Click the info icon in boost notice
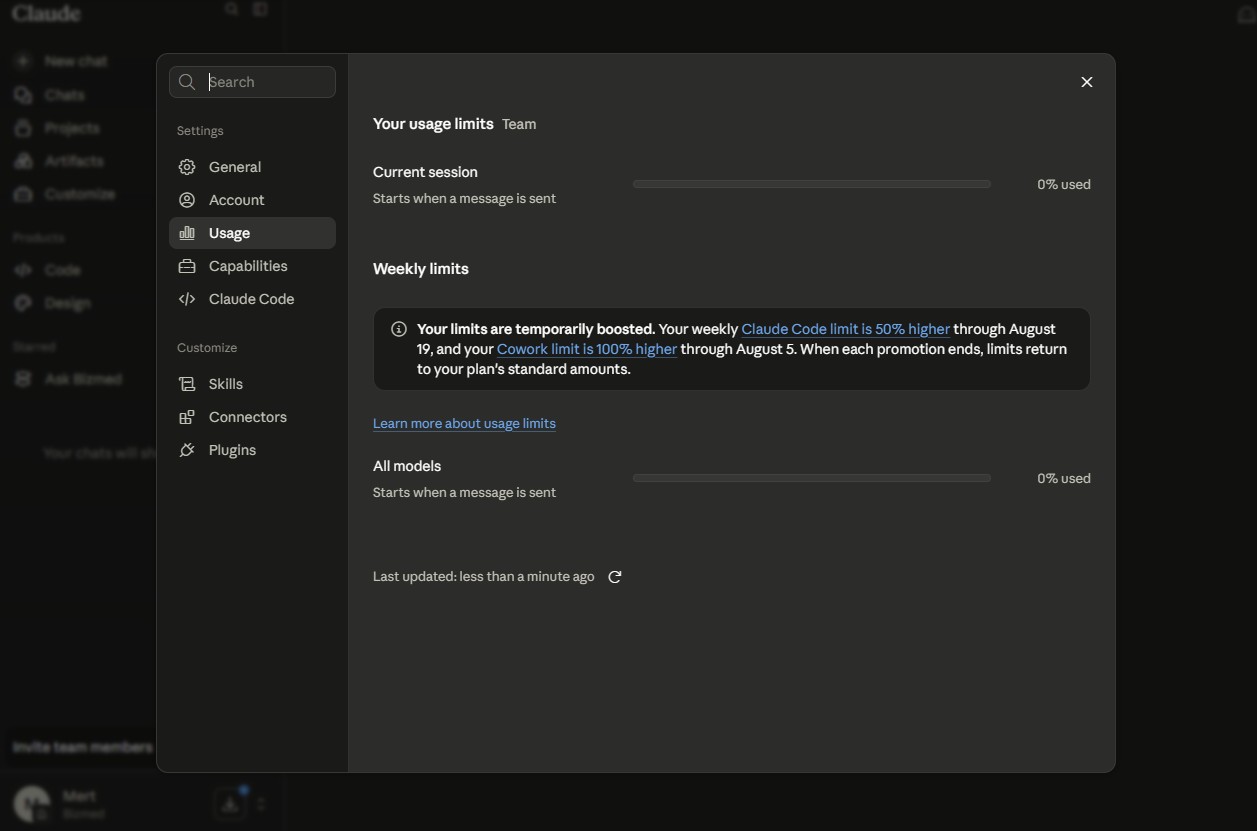The width and height of the screenshot is (1257, 831). pos(398,329)
